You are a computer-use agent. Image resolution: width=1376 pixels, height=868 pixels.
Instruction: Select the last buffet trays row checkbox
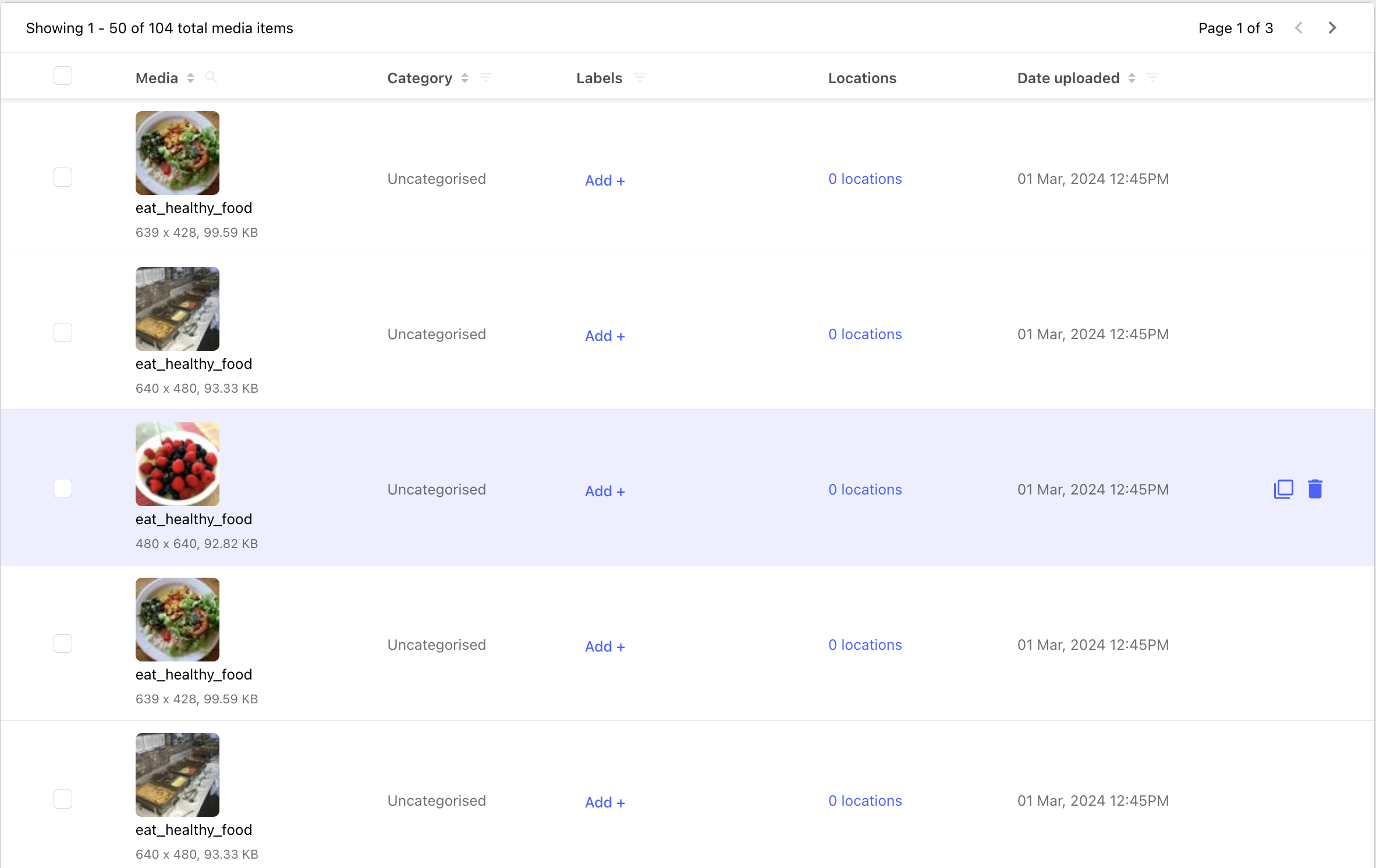(63, 799)
